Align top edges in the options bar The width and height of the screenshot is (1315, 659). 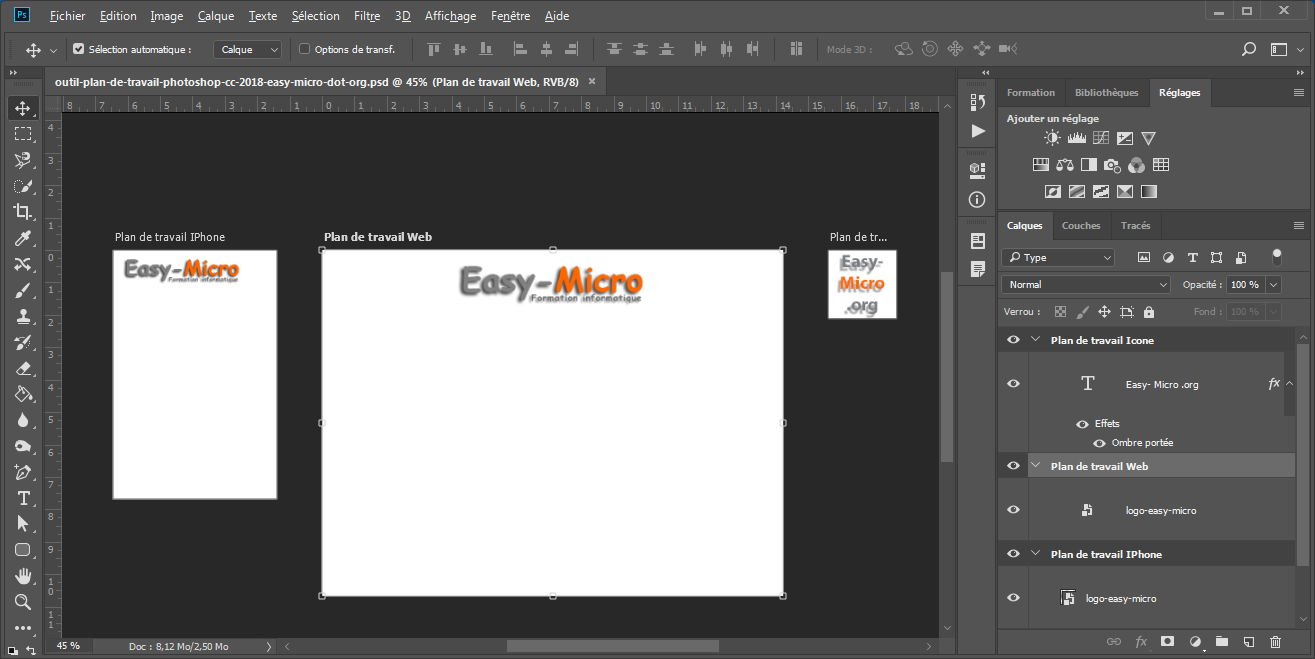(x=433, y=49)
